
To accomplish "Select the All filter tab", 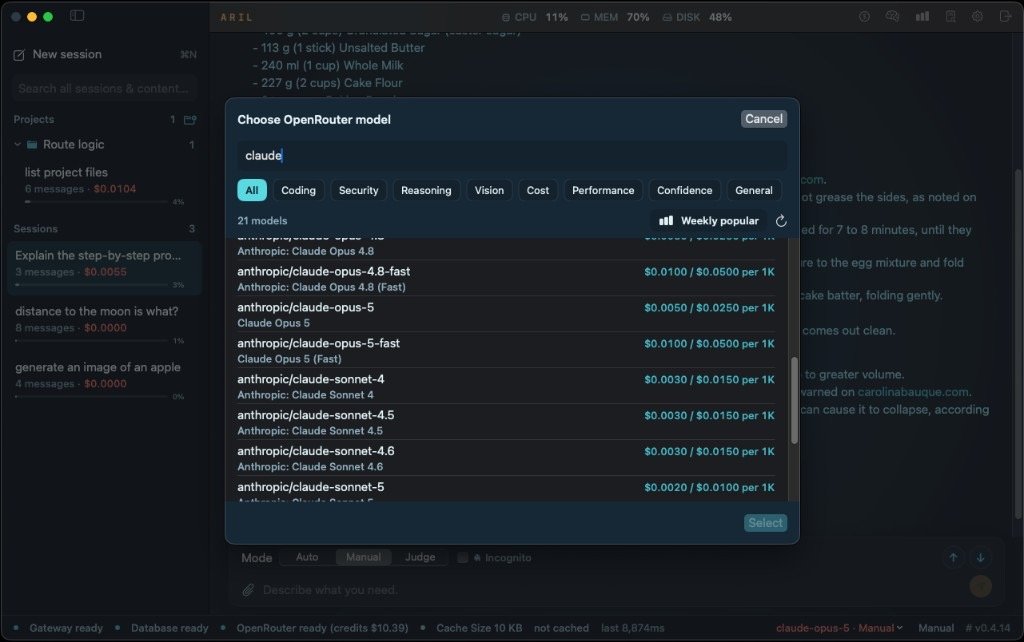I will coord(252,190).
